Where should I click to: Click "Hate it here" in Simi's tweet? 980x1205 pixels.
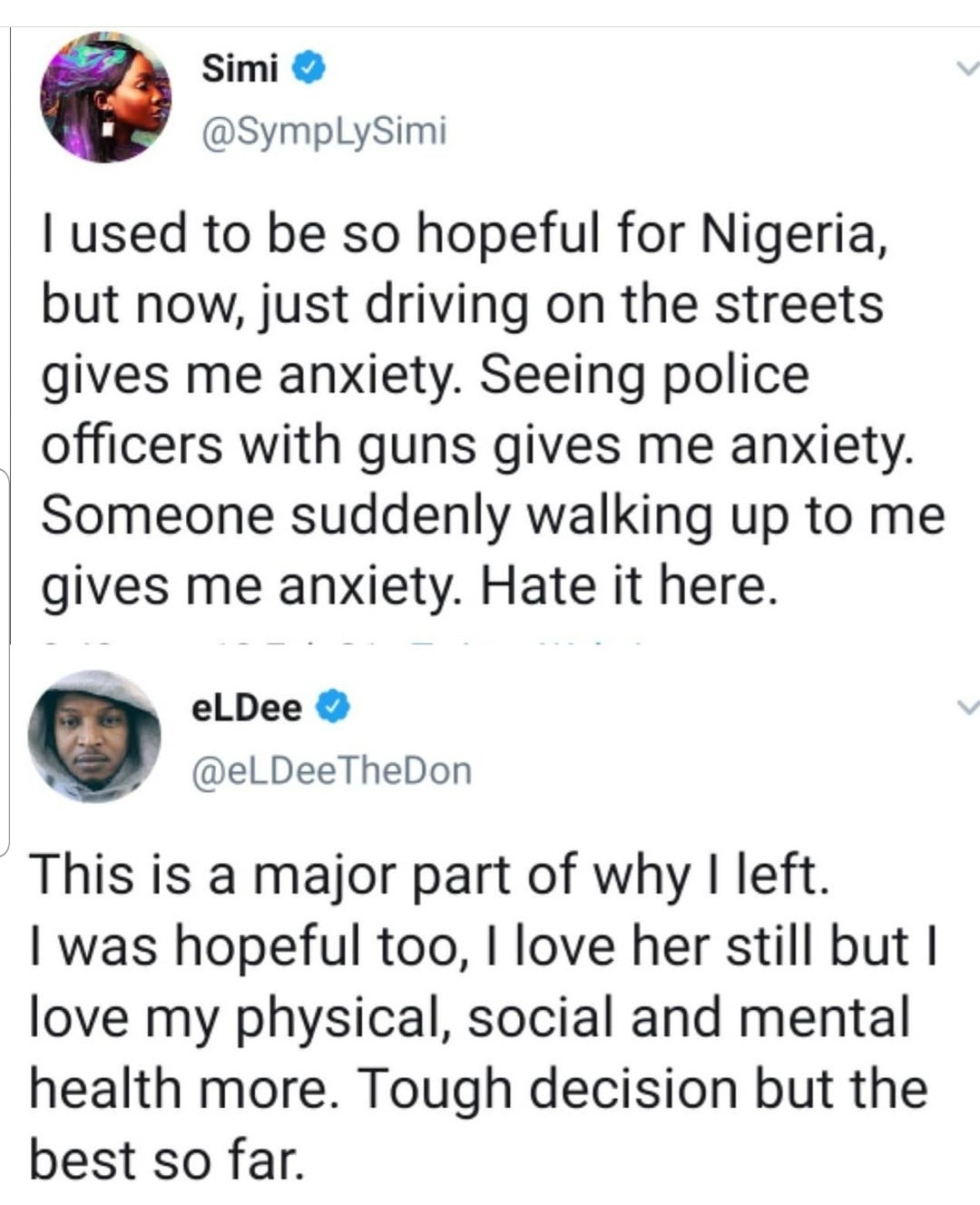point(628,585)
